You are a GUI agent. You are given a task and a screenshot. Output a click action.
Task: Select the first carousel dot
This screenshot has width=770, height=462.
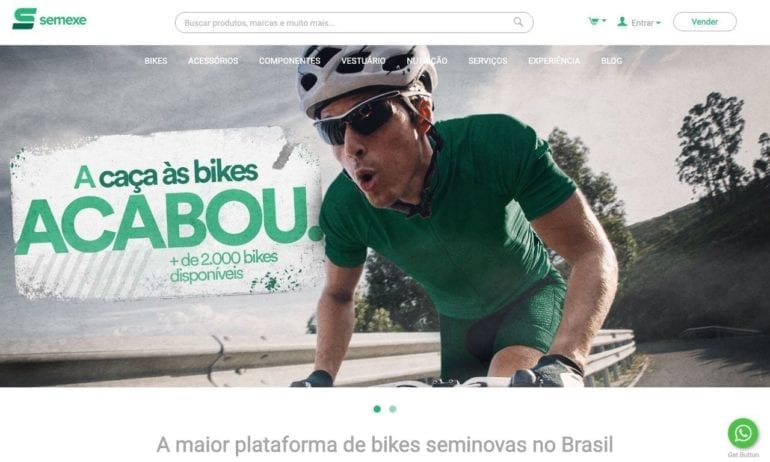point(377,408)
